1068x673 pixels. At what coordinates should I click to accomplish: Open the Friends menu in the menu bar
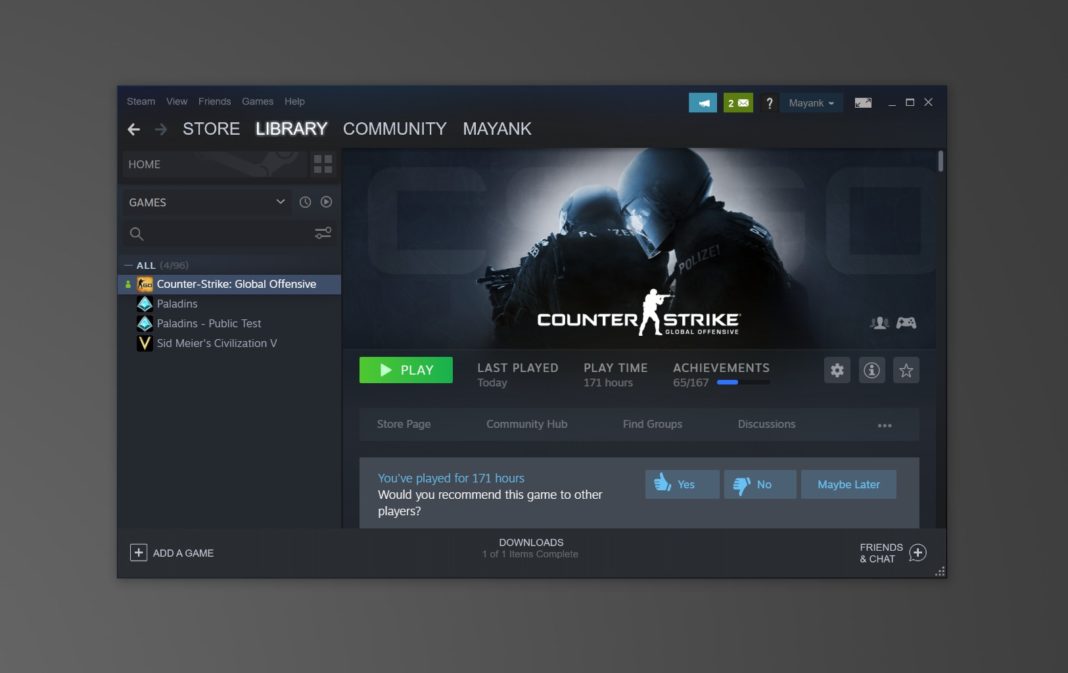(214, 101)
